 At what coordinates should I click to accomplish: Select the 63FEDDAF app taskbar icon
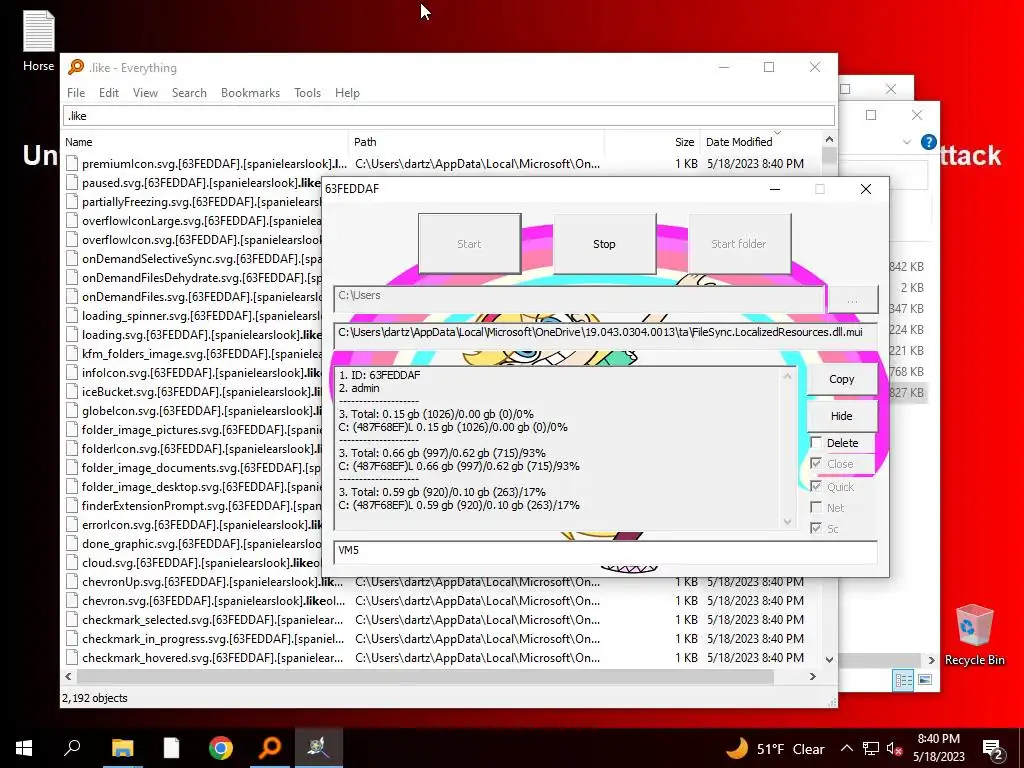coord(319,748)
